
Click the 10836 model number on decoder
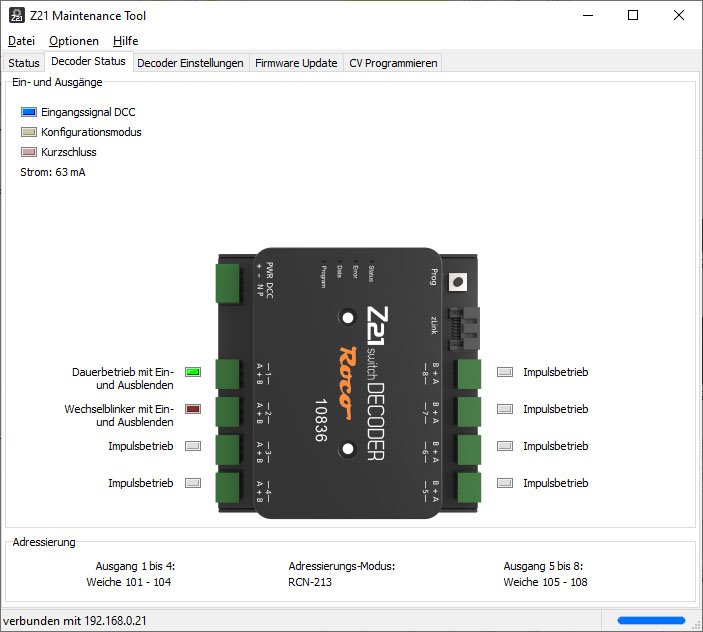(321, 420)
